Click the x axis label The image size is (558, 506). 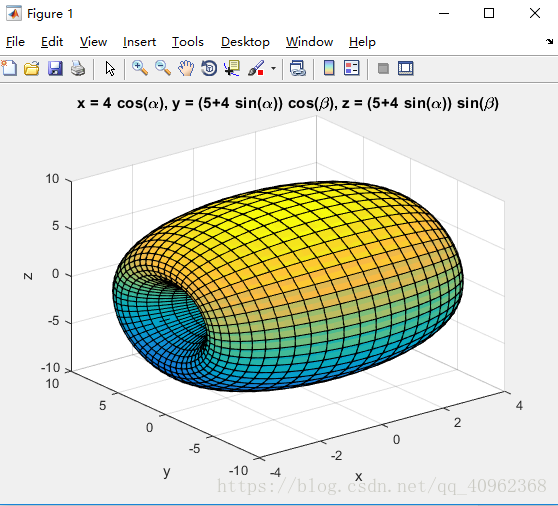[x=358, y=476]
